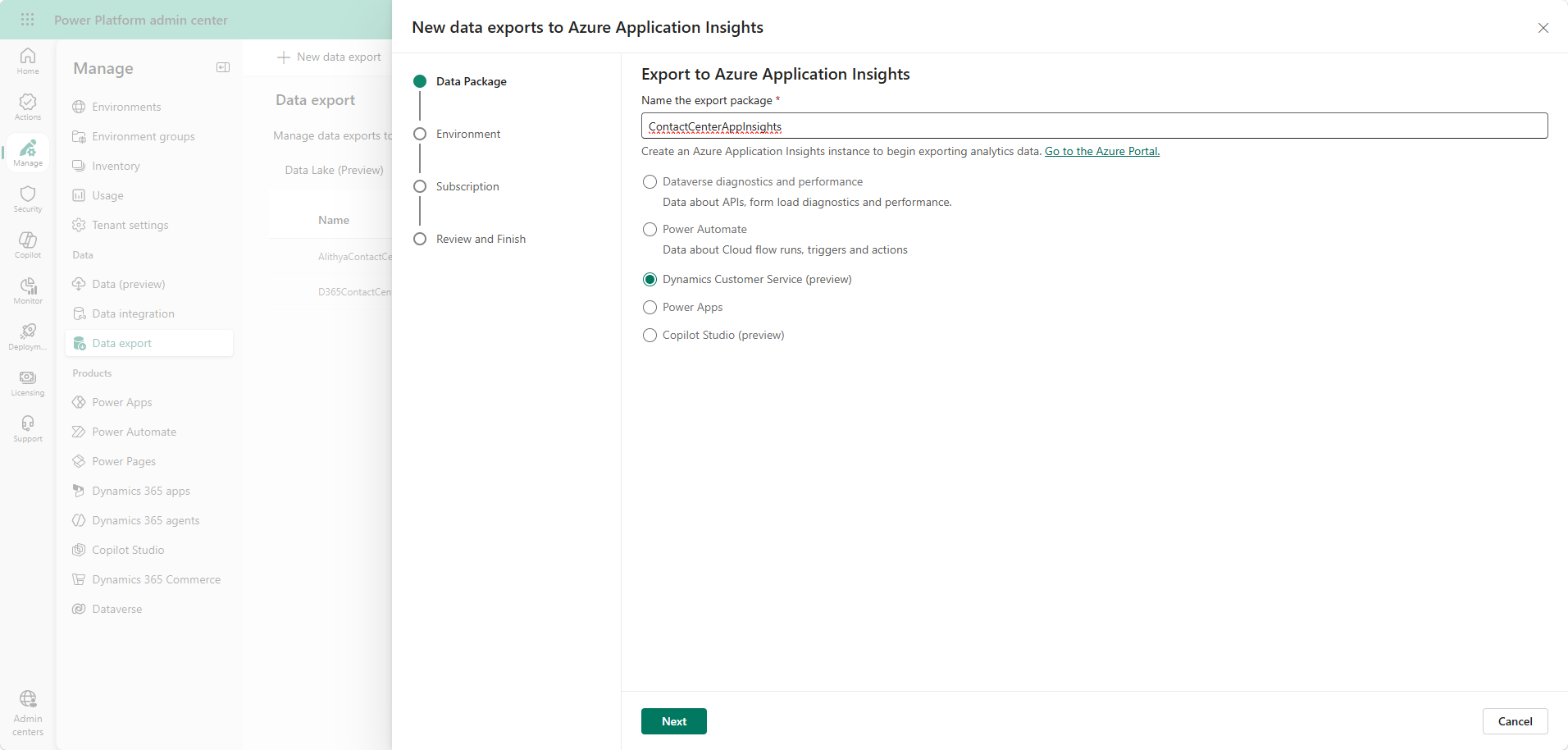Select the Power Automate radio option
The height and width of the screenshot is (750, 1568).
click(650, 229)
